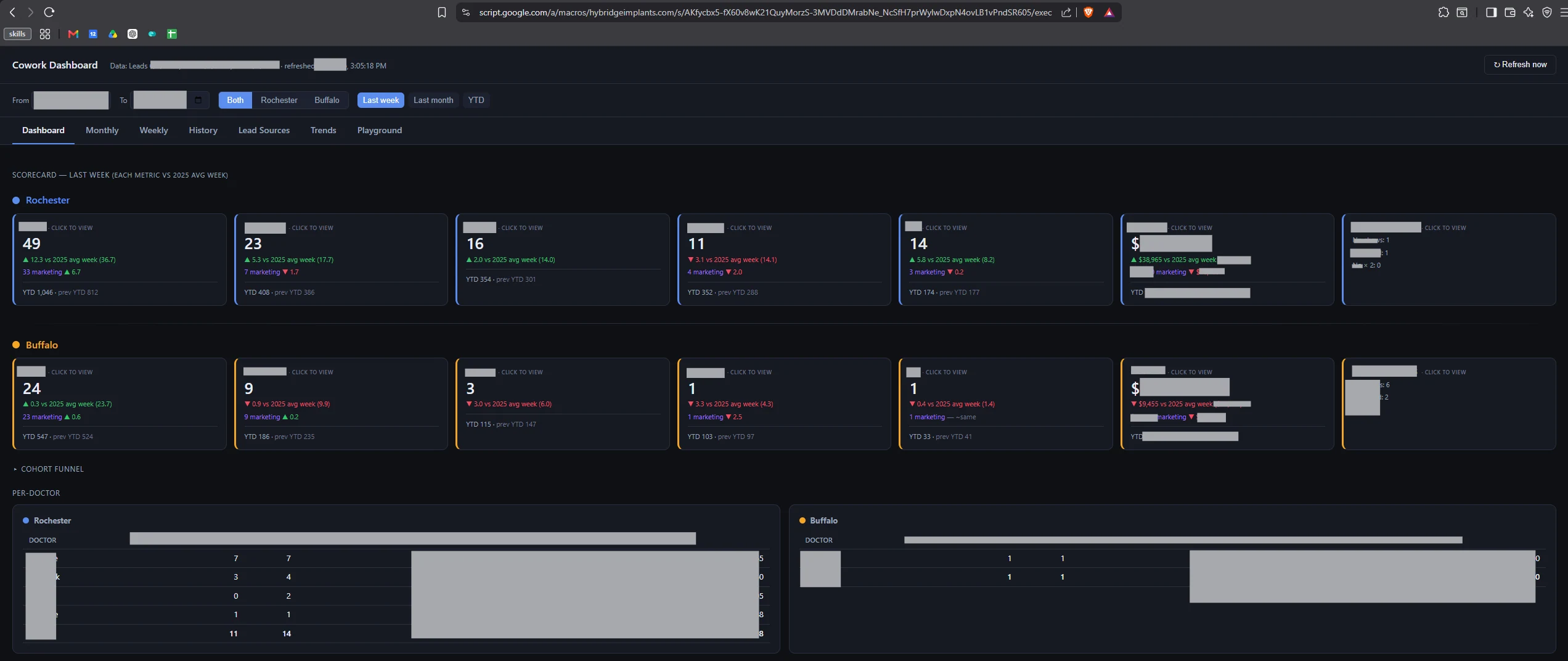The width and height of the screenshot is (1568, 661).
Task: Open Brave Shields lion icon
Action: point(1088,12)
